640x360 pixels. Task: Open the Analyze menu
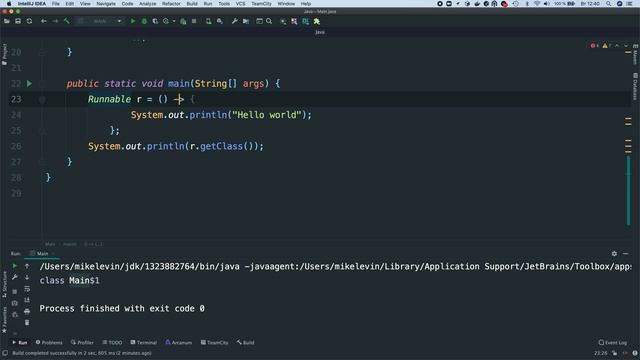pyautogui.click(x=147, y=4)
